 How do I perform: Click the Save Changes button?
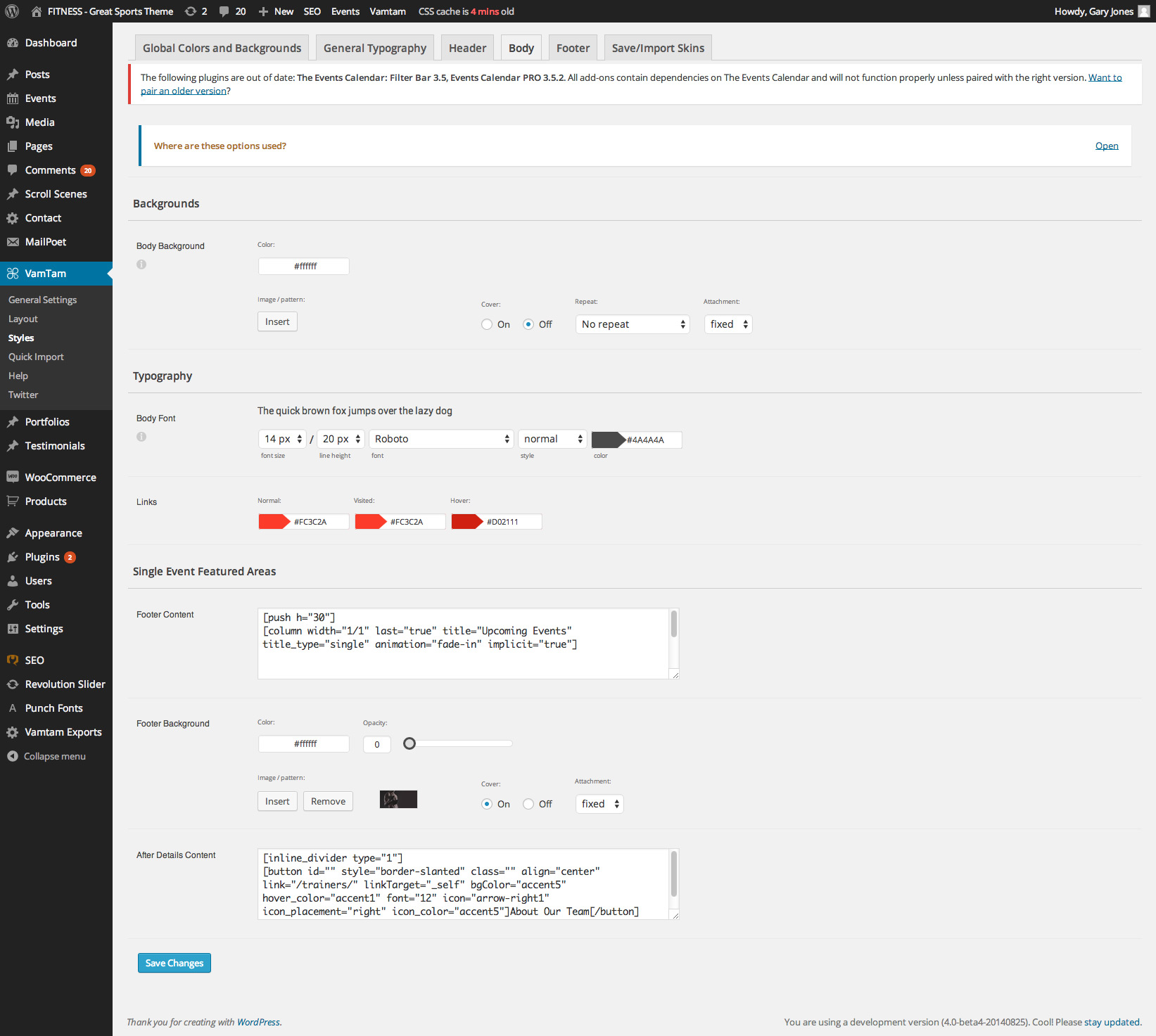pyautogui.click(x=174, y=963)
